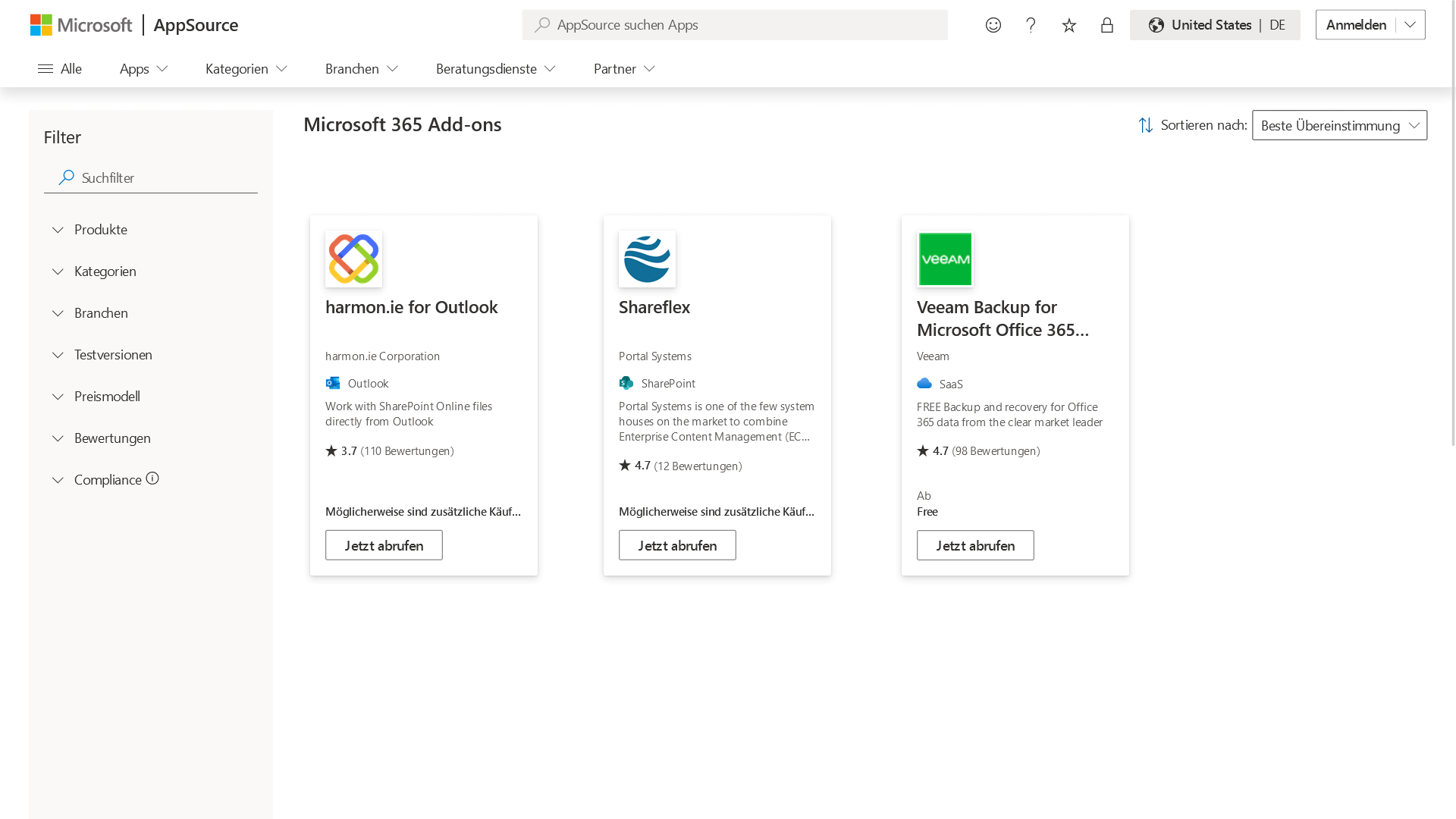Open the Shareflex title

point(654,307)
